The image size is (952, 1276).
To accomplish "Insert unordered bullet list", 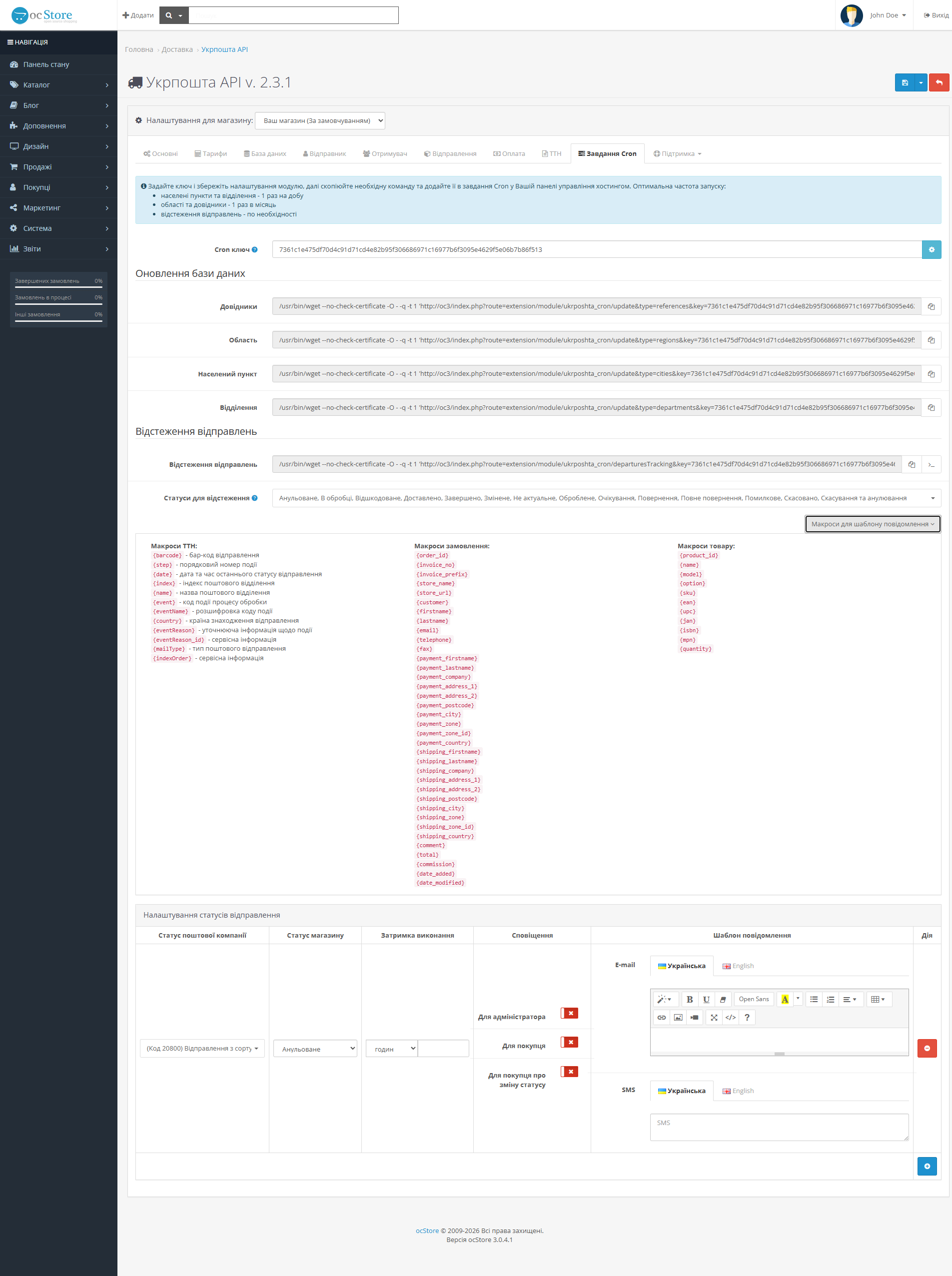I will 814,1000.
